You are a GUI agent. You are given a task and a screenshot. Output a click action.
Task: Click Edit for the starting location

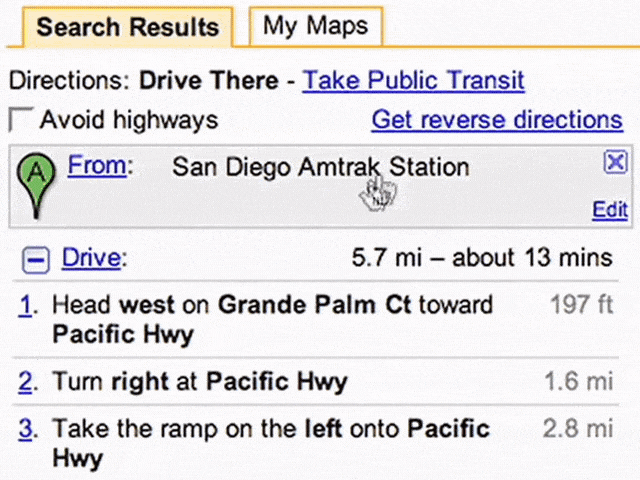pyautogui.click(x=610, y=210)
